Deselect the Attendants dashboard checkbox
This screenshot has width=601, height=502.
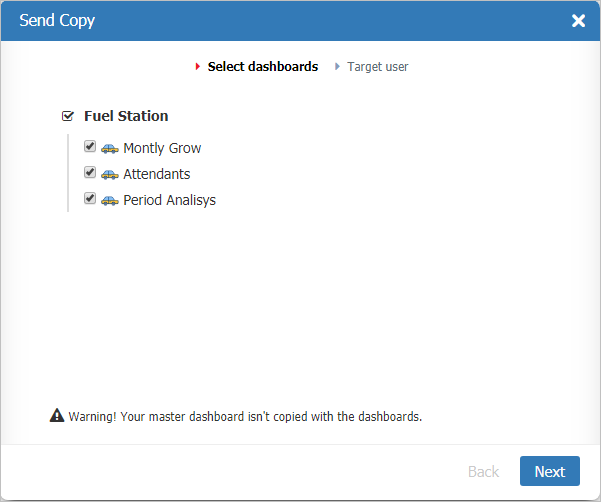tap(90, 173)
